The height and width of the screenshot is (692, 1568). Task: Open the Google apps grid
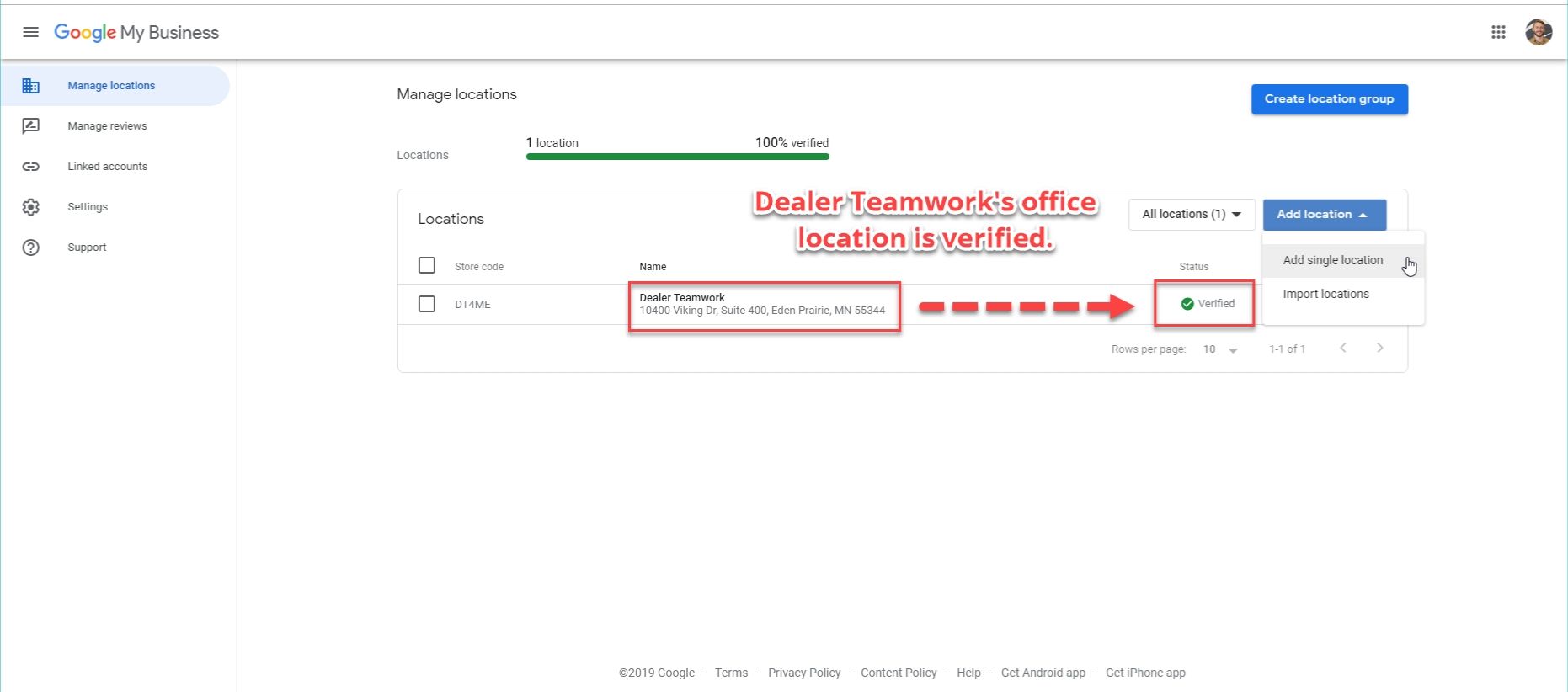click(x=1498, y=32)
